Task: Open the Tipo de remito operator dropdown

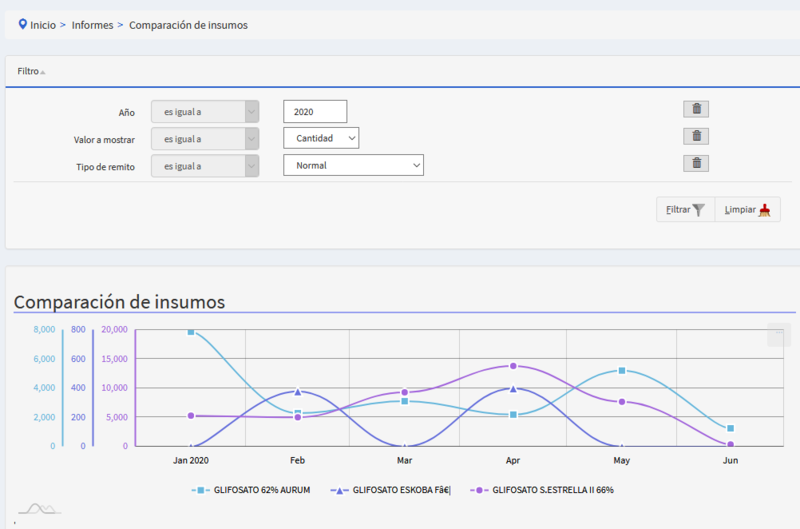Action: (x=204, y=165)
